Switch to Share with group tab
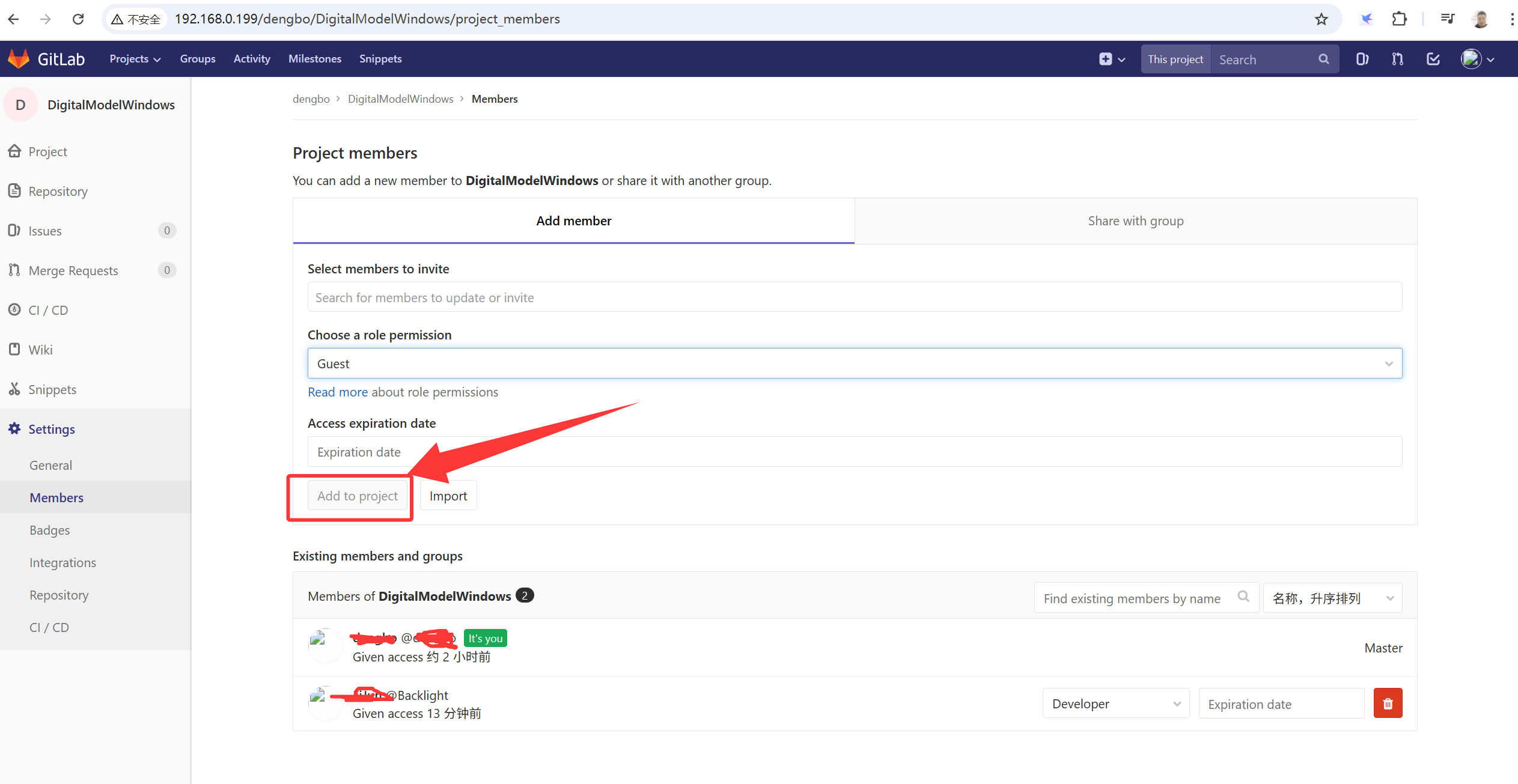This screenshot has height=784, width=1518. 1135,221
